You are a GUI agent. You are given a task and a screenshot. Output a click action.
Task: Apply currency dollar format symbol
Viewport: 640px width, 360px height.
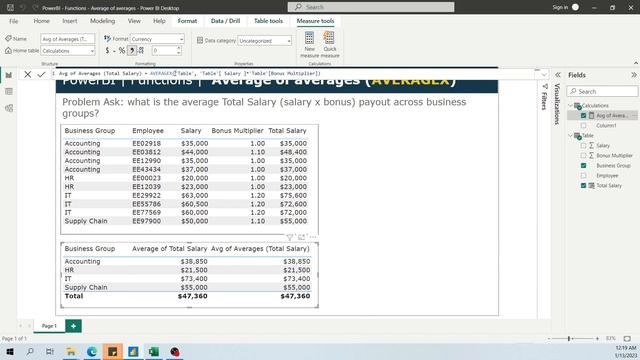point(107,51)
